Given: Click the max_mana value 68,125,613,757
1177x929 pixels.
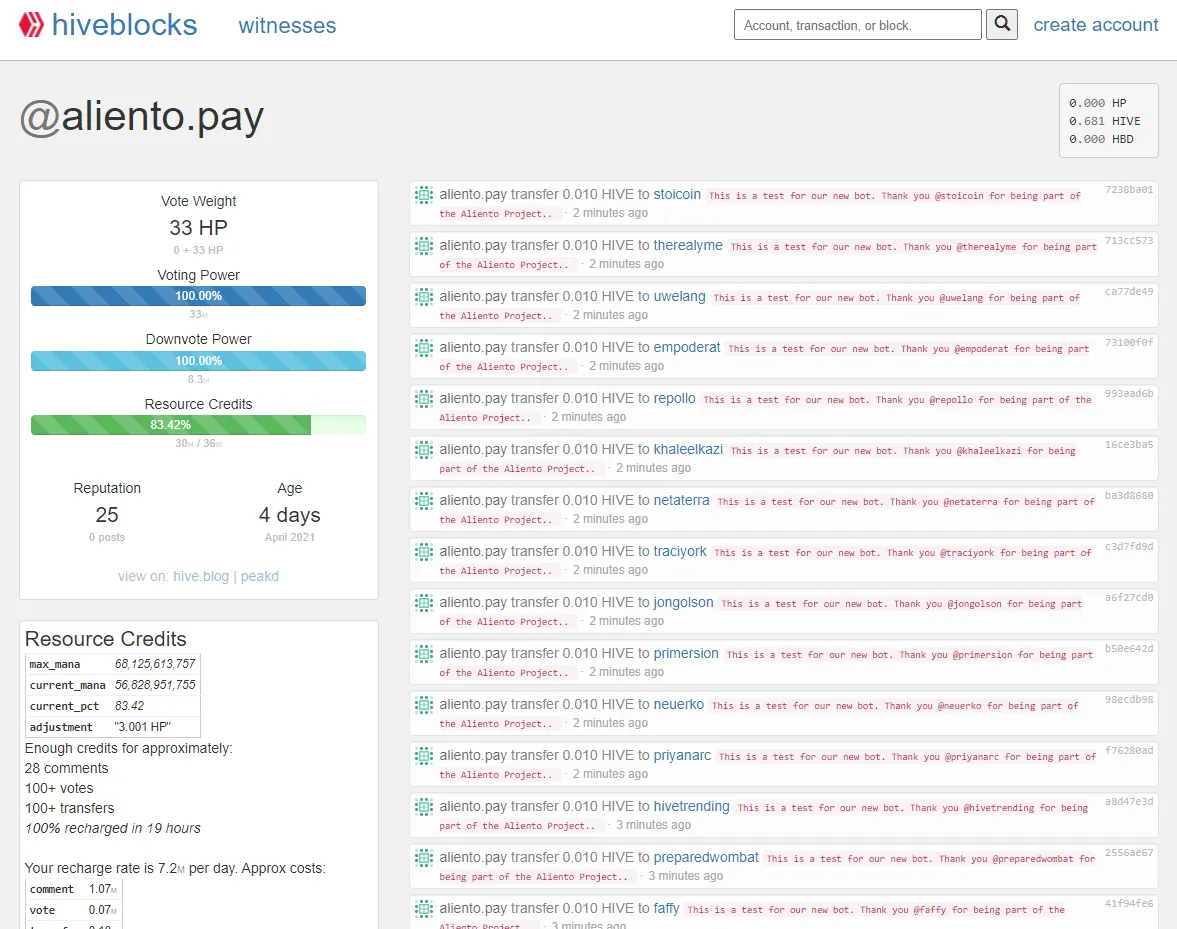Looking at the screenshot, I should pyautogui.click(x=155, y=664).
